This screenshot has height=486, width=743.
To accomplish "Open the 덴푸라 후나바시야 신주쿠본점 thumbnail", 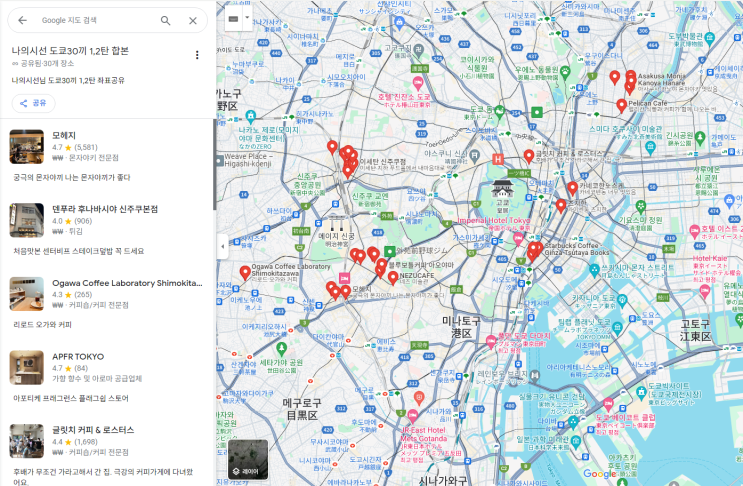I will pos(27,220).
